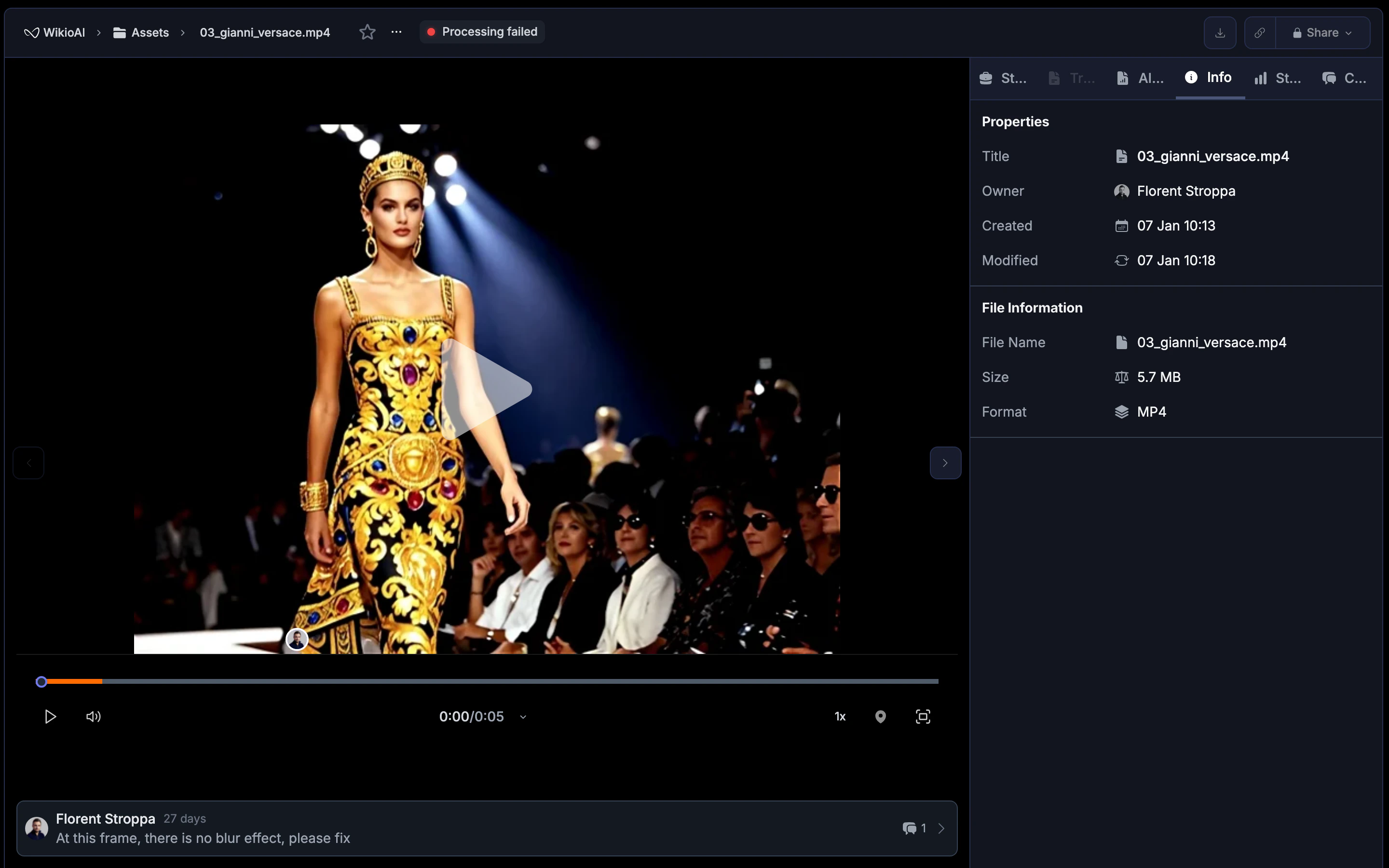This screenshot has width=1389, height=868.
Task: Expand Florent Stroppa's comment thread chevron
Action: (x=941, y=828)
